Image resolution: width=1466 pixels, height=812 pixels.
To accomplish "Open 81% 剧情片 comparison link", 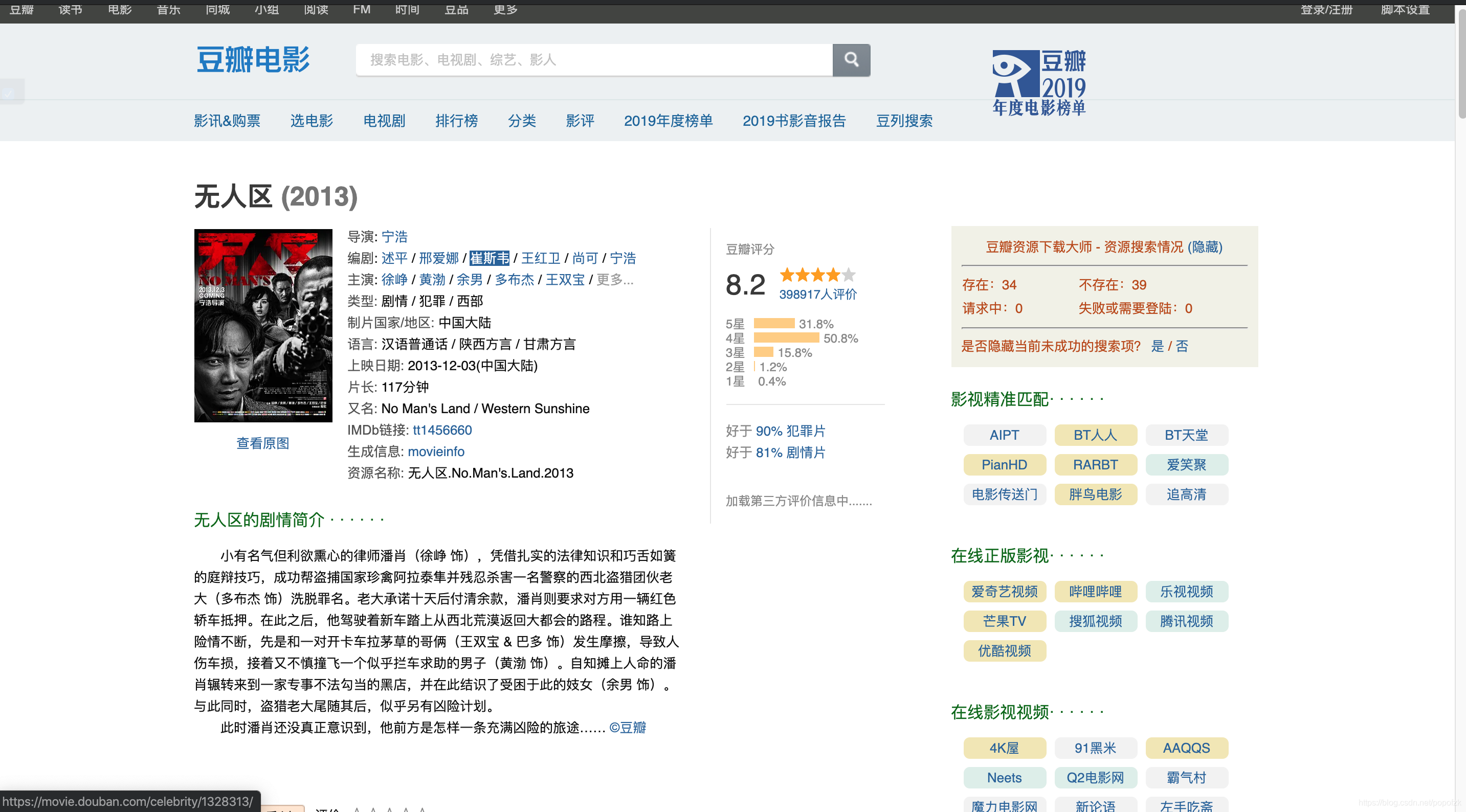I will [x=790, y=453].
